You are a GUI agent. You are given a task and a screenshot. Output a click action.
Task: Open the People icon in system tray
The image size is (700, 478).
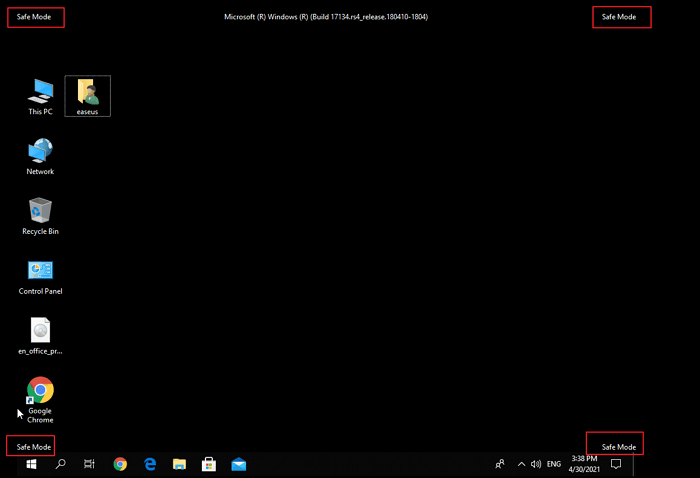[x=500, y=464]
